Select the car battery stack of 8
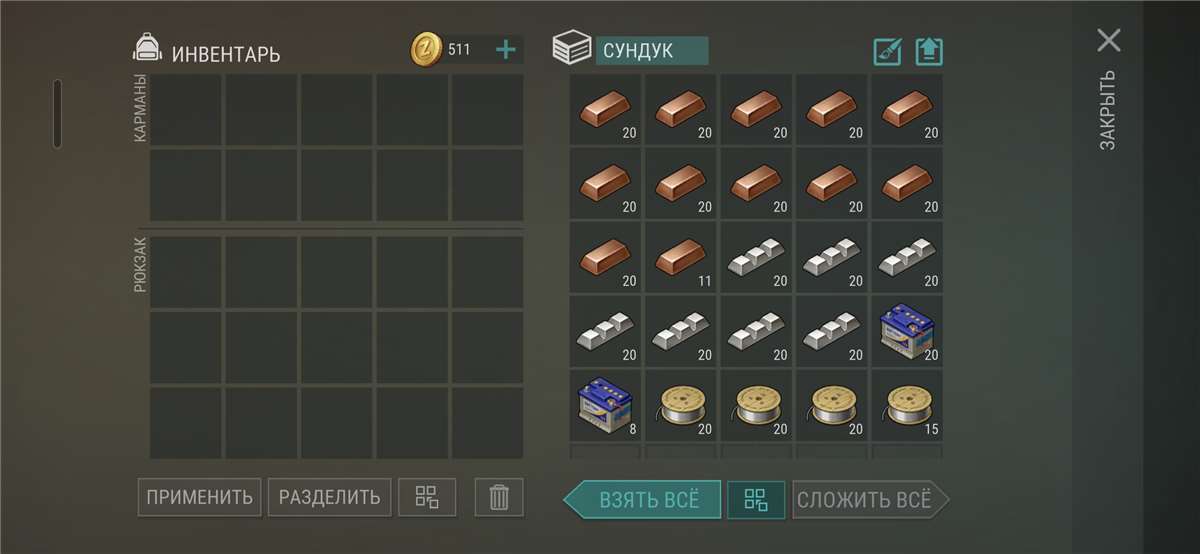The height and width of the screenshot is (554, 1200). pyautogui.click(x=606, y=405)
